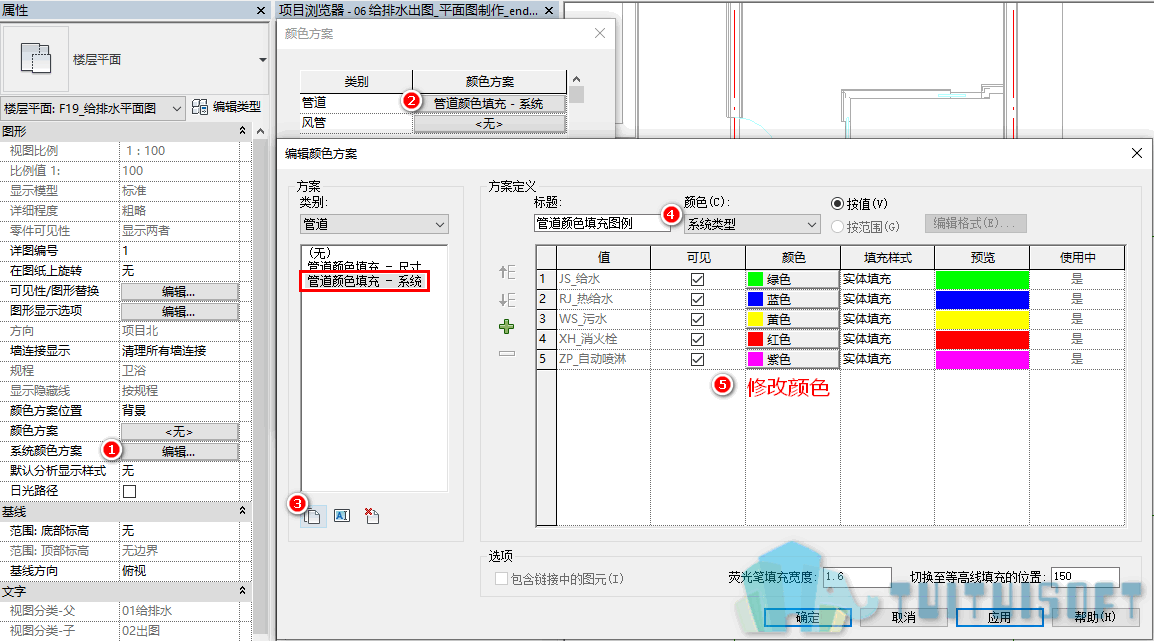Screen dimensions: 1154x641
Task: Click the 详图编号 value field
Action: pos(180,251)
